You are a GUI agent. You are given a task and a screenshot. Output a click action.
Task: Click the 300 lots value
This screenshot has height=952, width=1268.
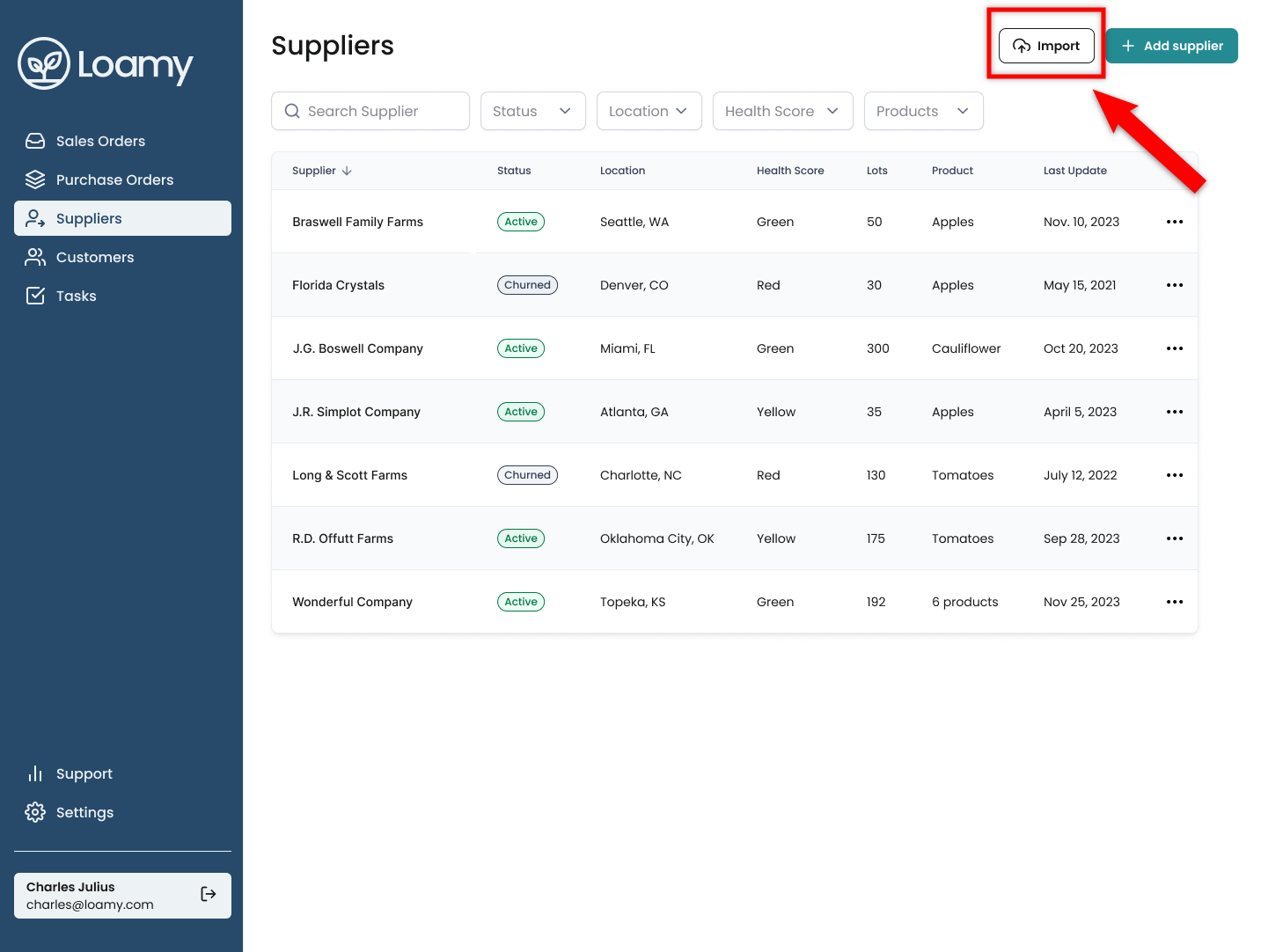(878, 348)
